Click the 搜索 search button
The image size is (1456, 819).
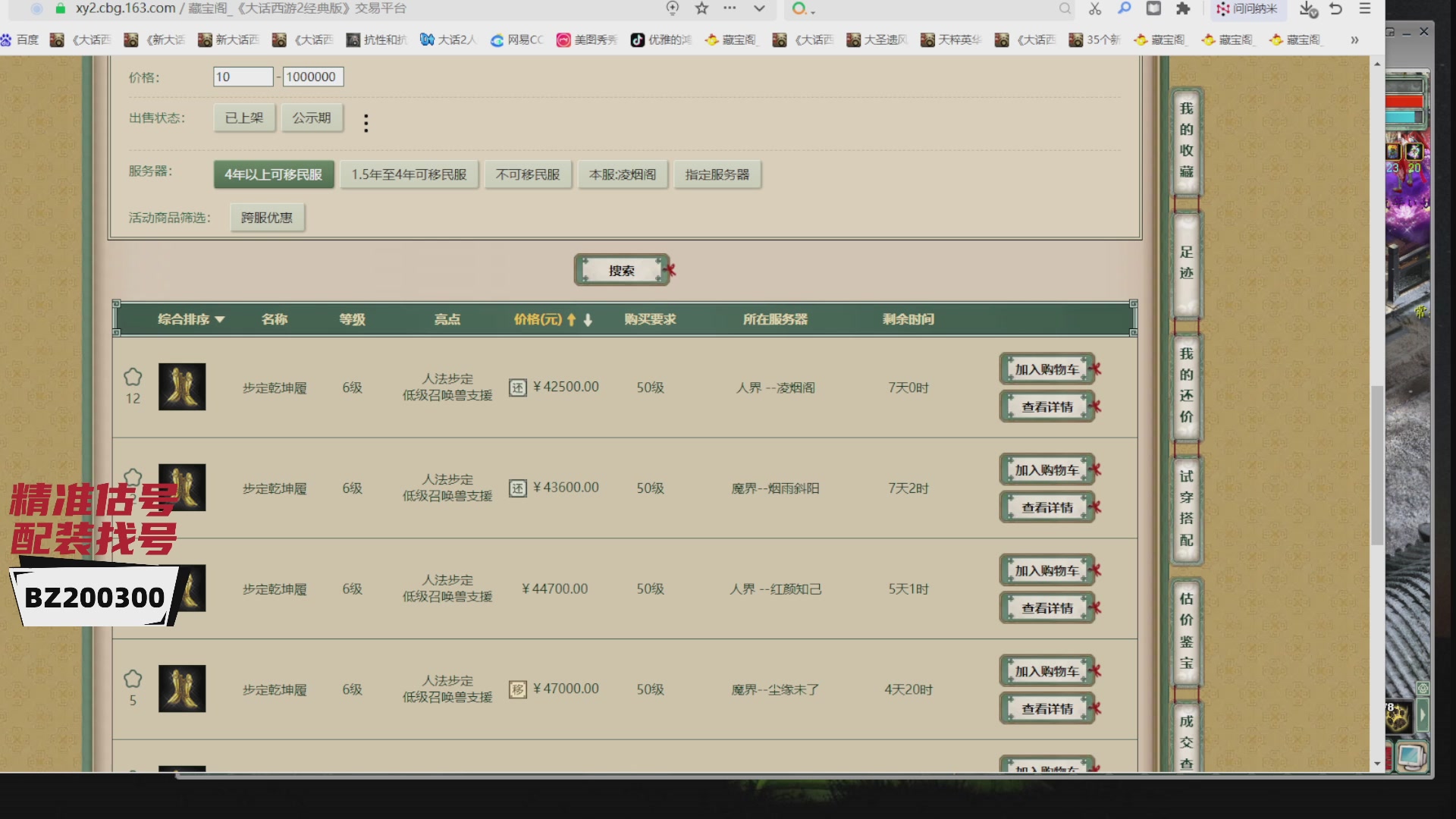pyautogui.click(x=621, y=270)
